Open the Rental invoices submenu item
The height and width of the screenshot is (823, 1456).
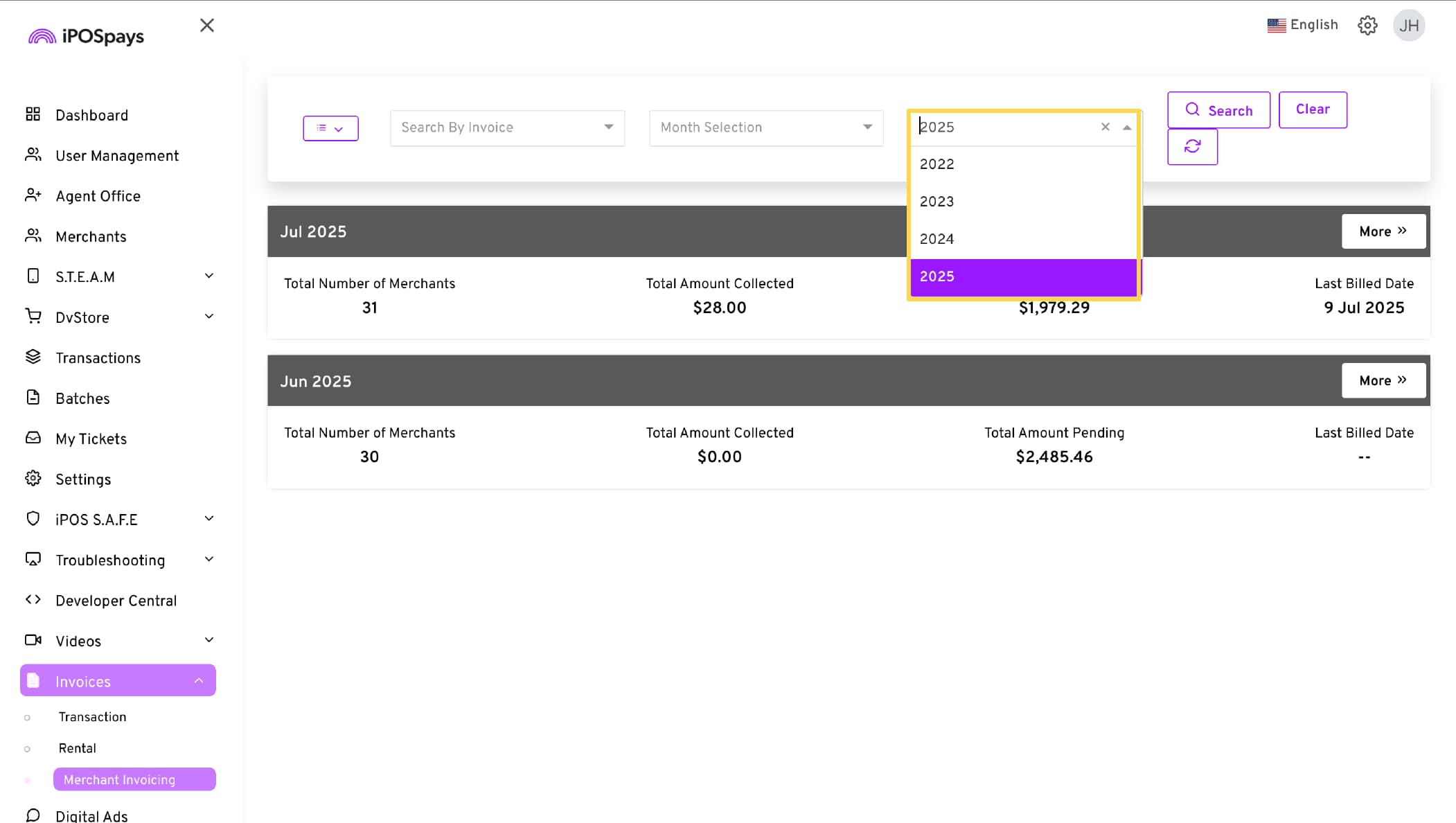tap(77, 748)
